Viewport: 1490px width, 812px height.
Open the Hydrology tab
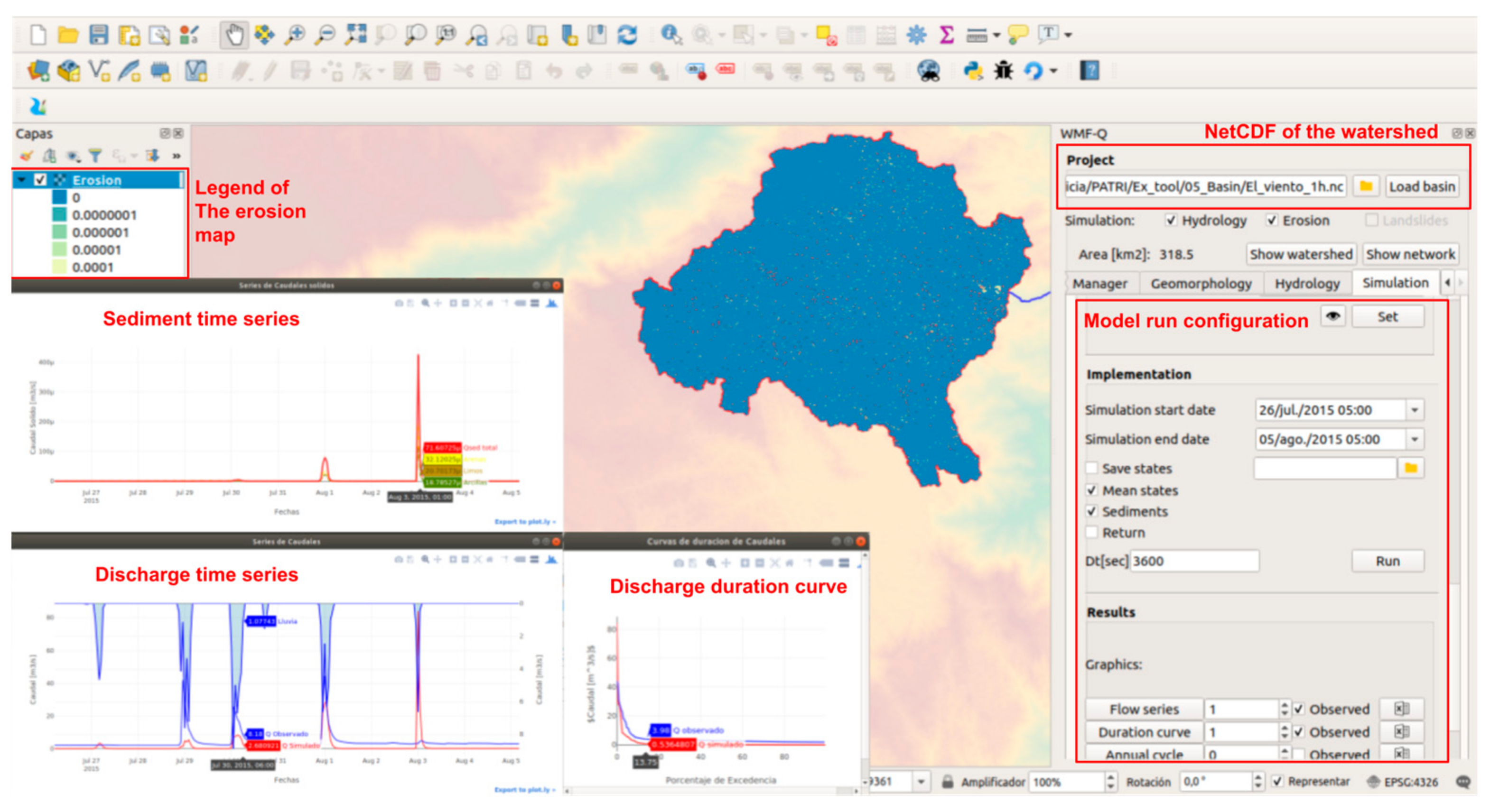pos(1308,283)
